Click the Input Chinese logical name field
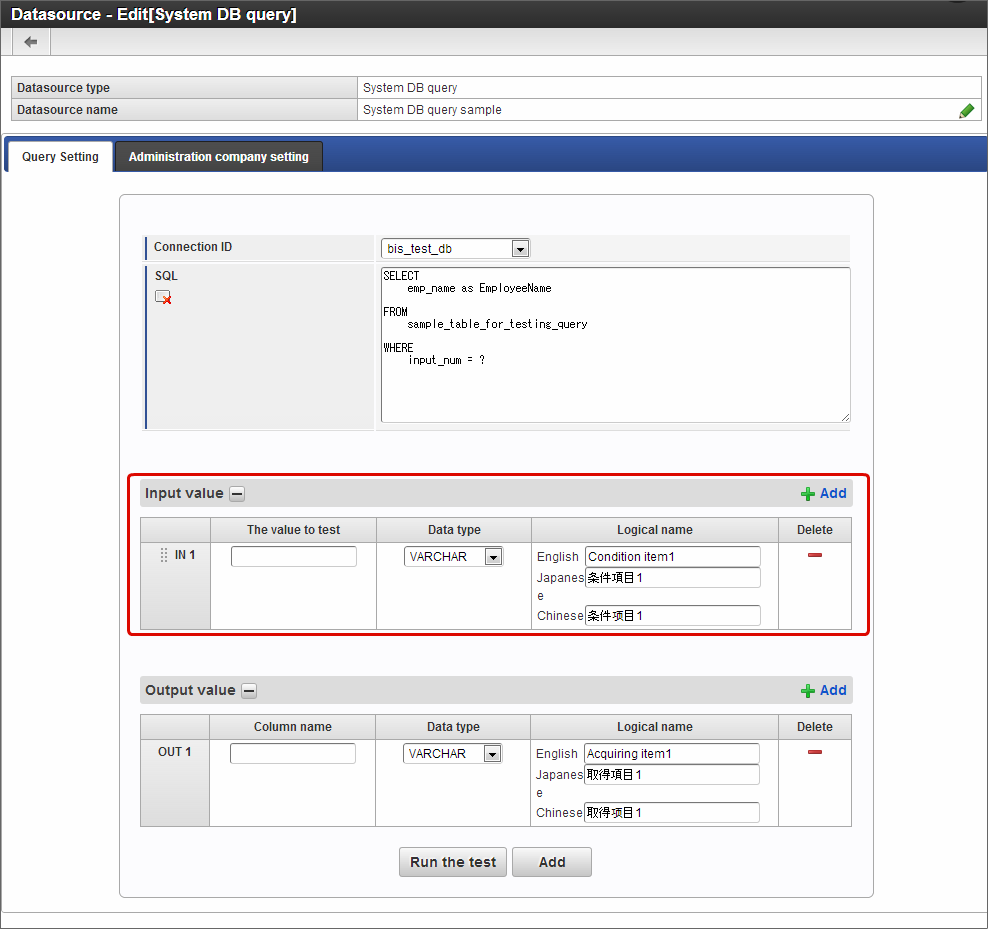This screenshot has height=929, width=988. coord(673,616)
